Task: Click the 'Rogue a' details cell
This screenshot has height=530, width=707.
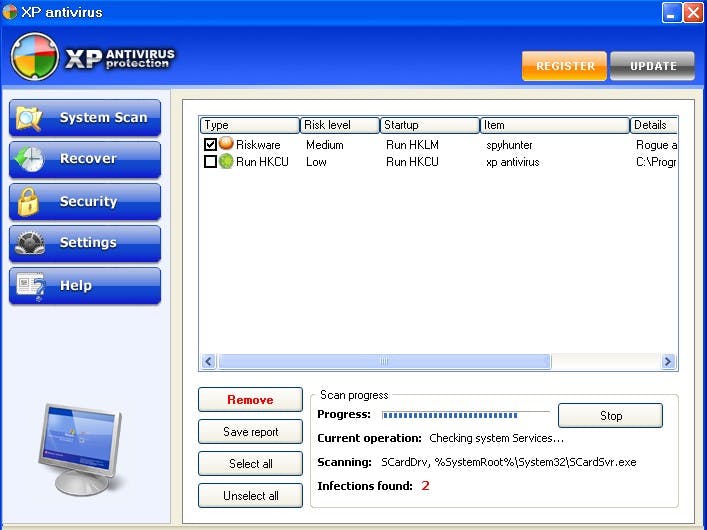Action: coord(656,145)
